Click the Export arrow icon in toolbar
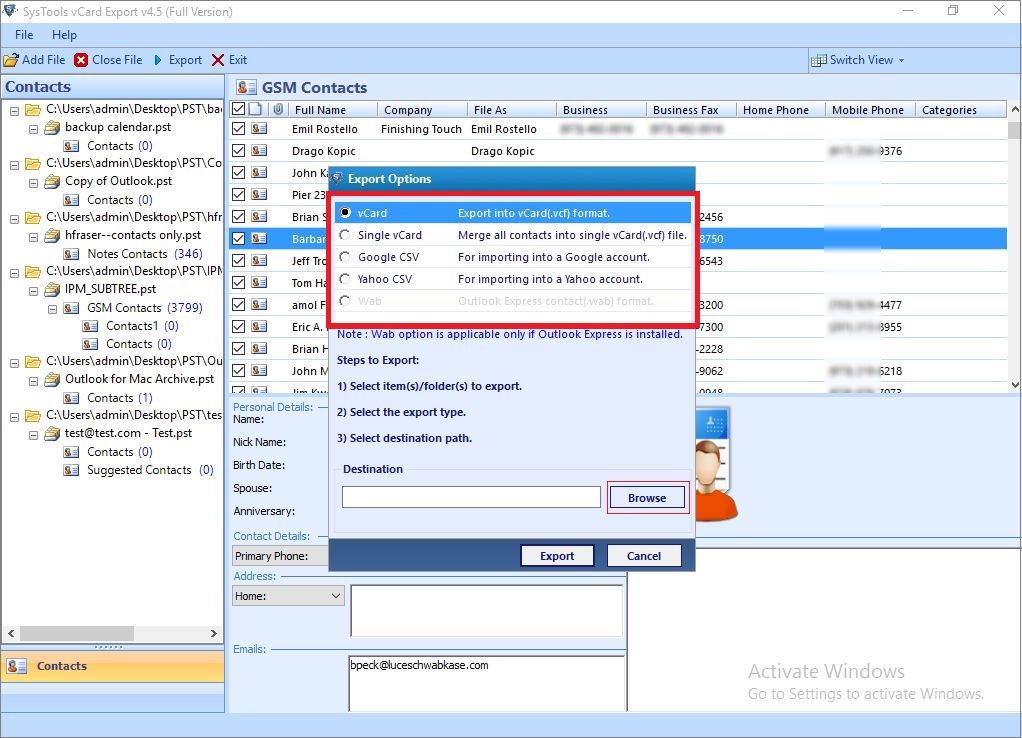Viewport: 1022px width, 738px height. (158, 60)
